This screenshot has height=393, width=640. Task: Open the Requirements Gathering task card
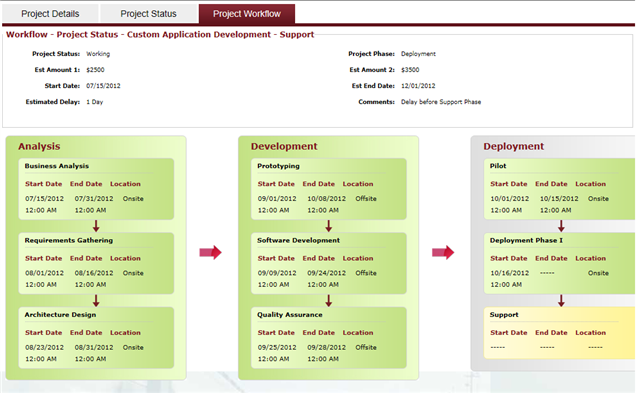[96, 263]
